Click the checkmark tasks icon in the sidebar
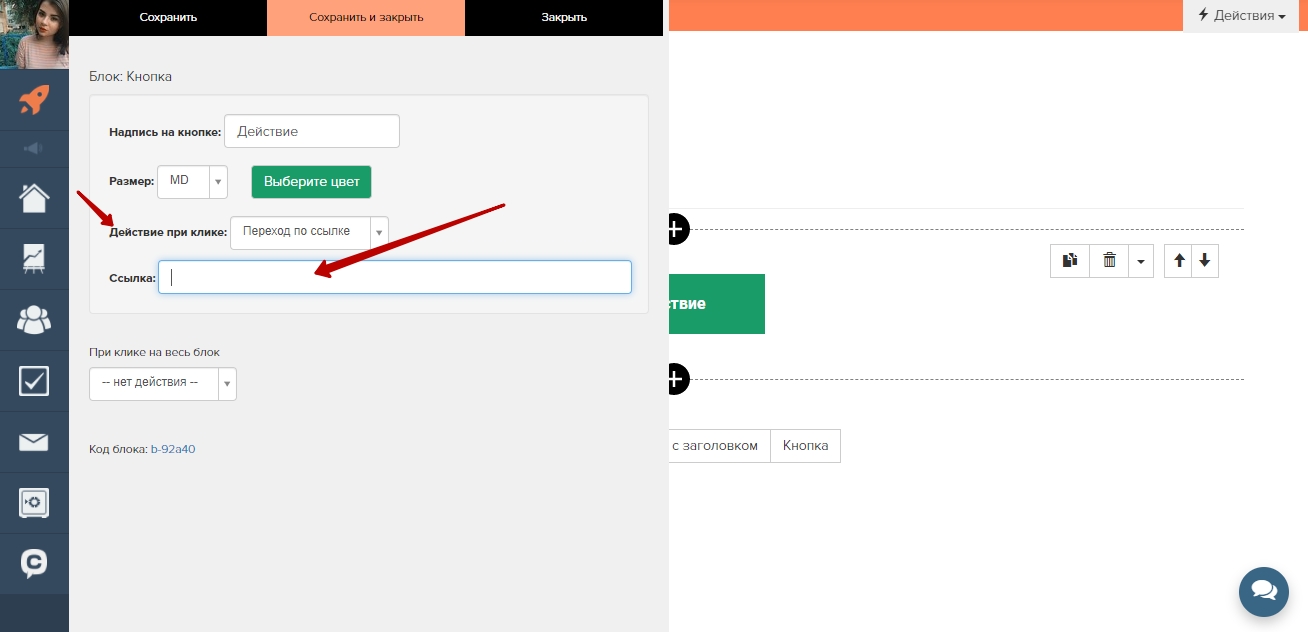The image size is (1308, 632). [34, 381]
